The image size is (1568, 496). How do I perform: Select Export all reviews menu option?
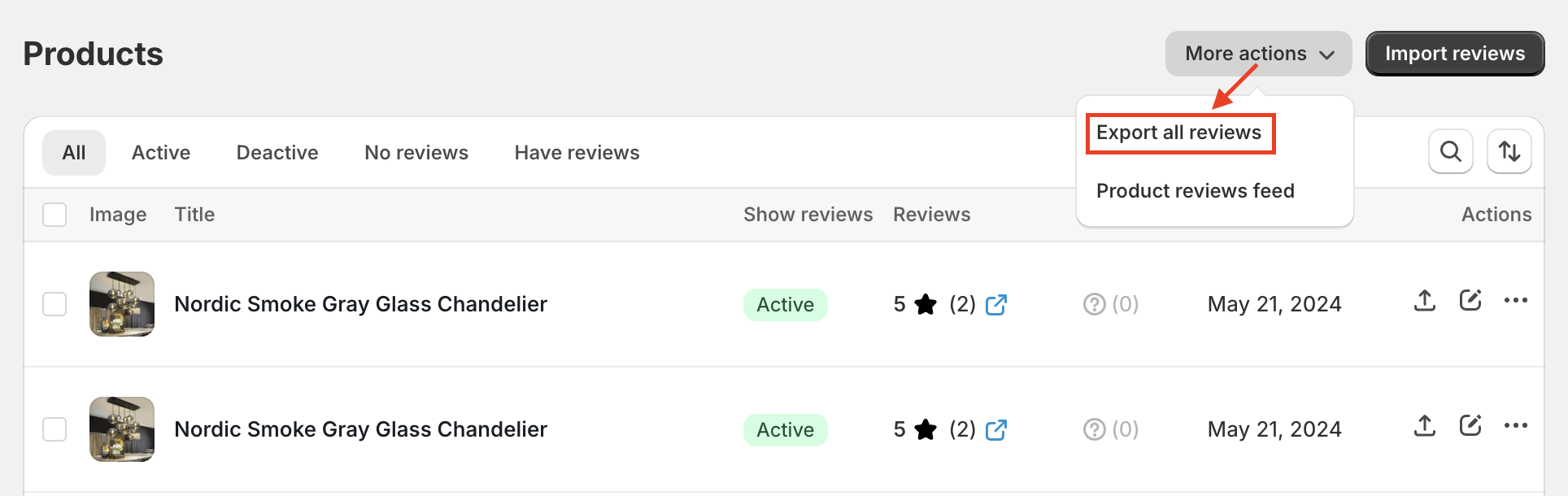[x=1178, y=133]
